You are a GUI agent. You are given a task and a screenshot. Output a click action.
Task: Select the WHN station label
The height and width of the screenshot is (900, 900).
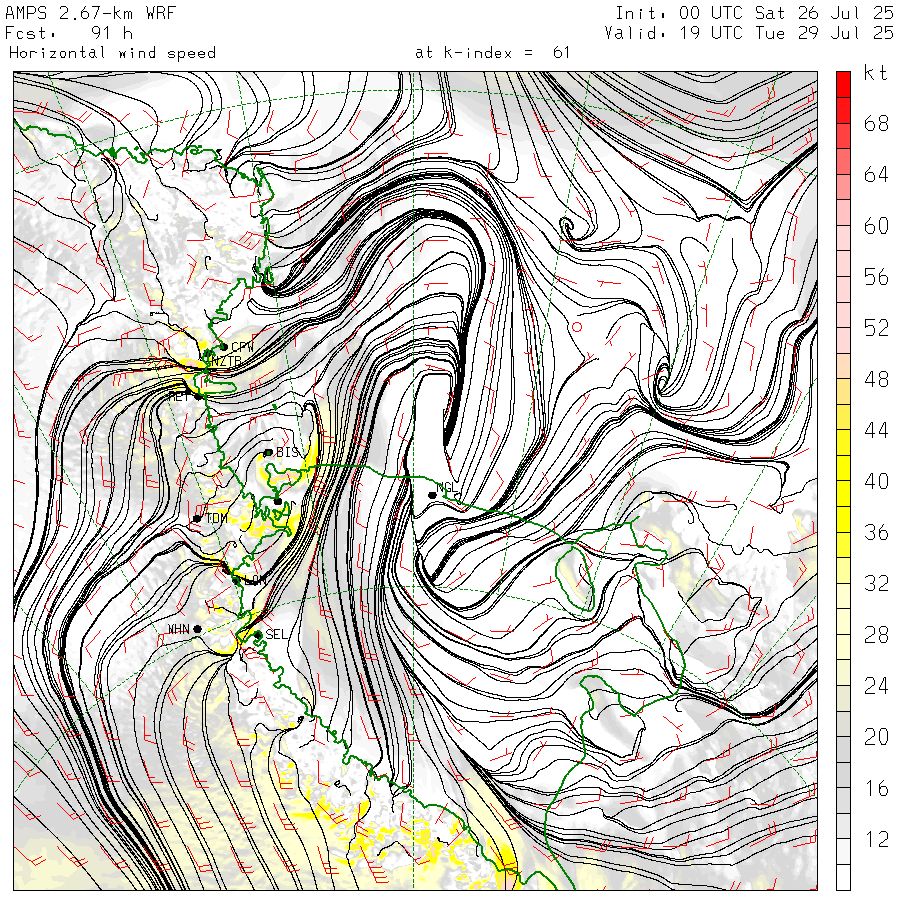(179, 630)
